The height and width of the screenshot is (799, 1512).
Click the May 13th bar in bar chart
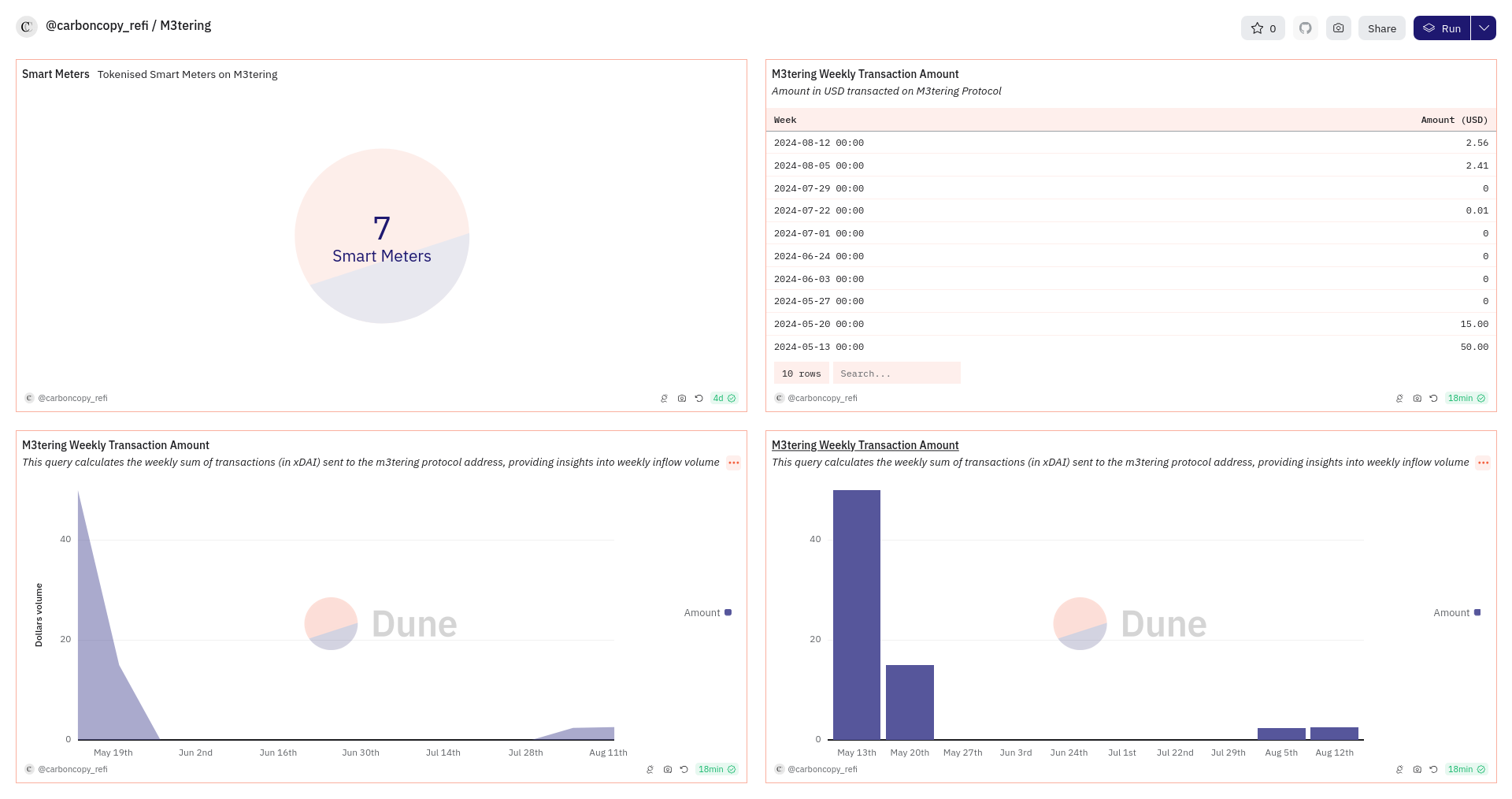857,615
